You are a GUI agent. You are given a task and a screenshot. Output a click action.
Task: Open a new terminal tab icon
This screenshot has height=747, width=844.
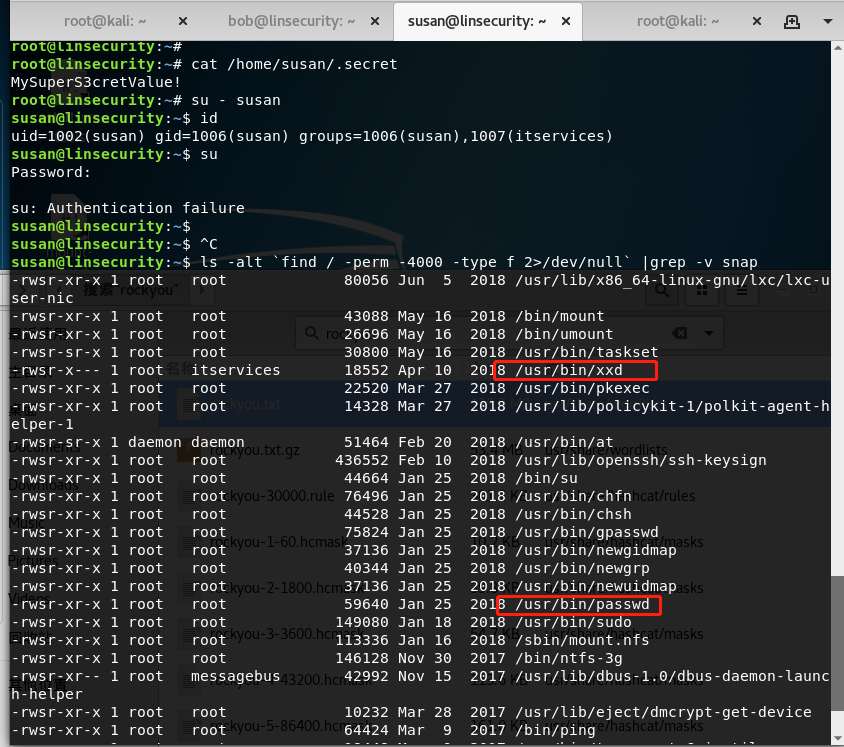[792, 22]
